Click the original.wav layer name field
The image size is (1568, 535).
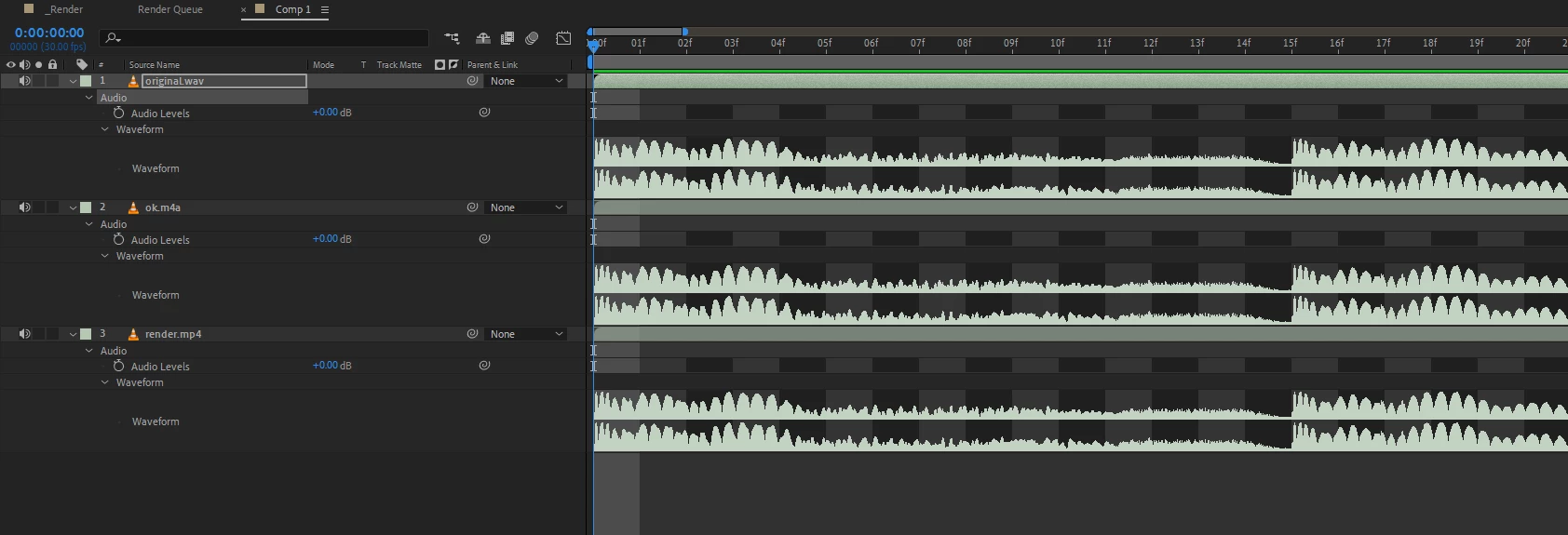[x=224, y=81]
